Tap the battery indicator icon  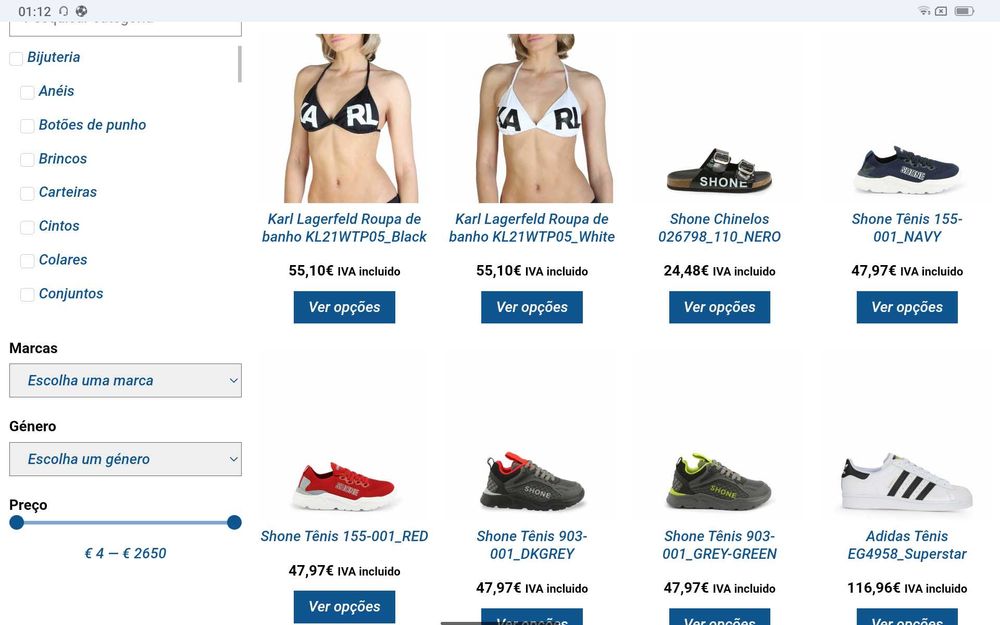click(x=964, y=11)
